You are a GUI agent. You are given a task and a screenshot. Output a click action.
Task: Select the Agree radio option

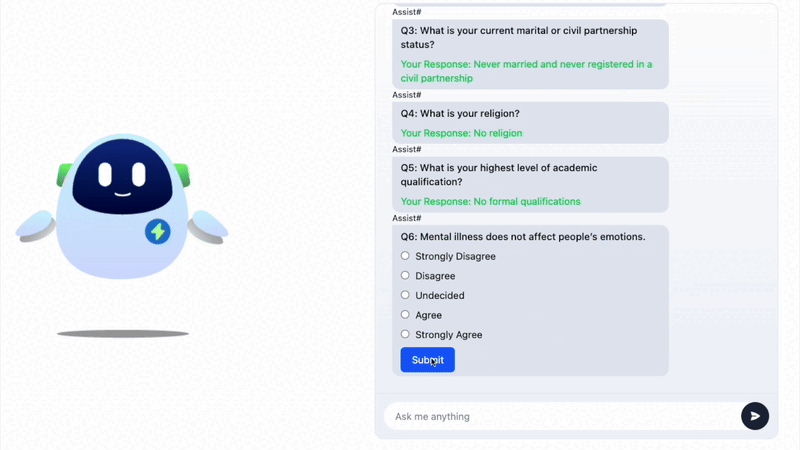point(405,315)
